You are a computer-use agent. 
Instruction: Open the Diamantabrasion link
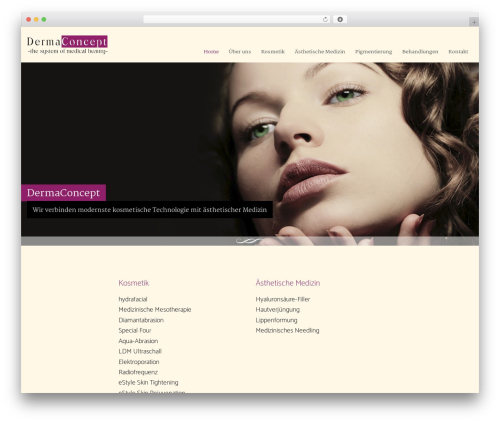pyautogui.click(x=141, y=320)
